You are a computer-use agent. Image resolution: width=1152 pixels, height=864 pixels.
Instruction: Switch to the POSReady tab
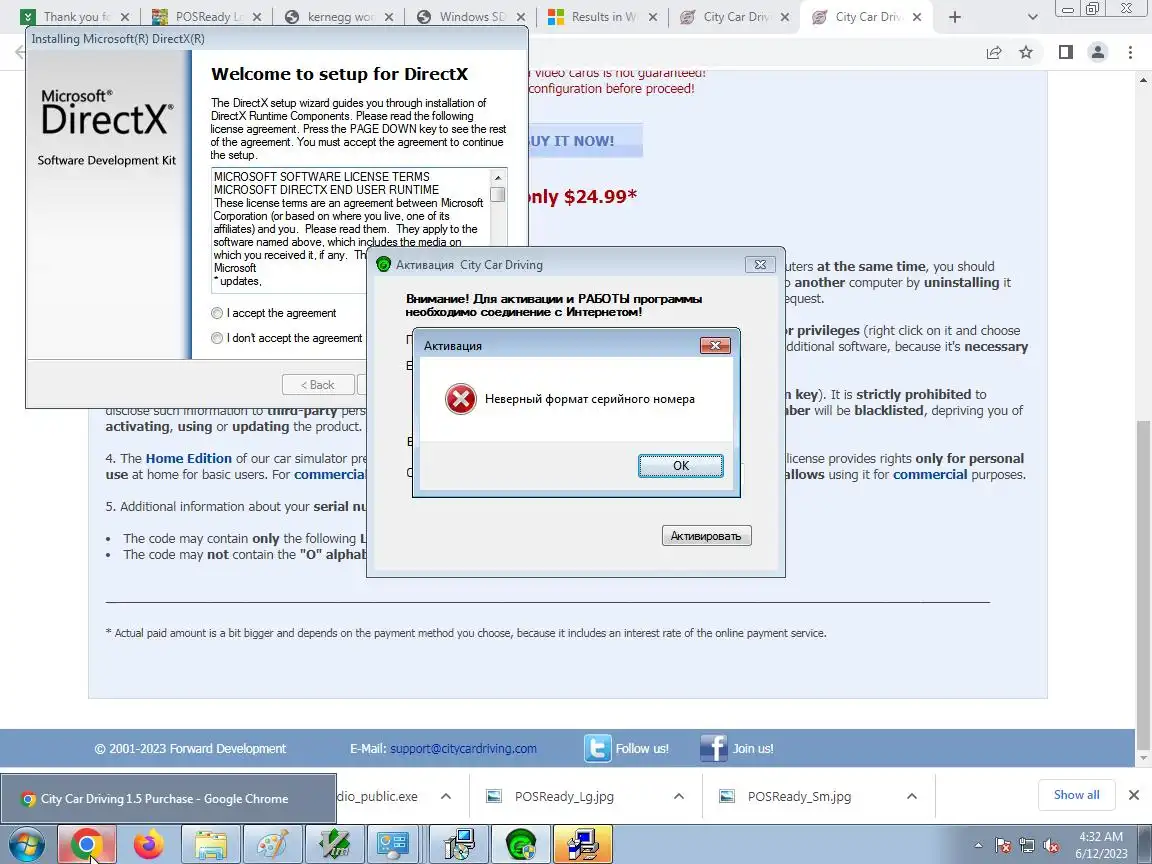206,17
